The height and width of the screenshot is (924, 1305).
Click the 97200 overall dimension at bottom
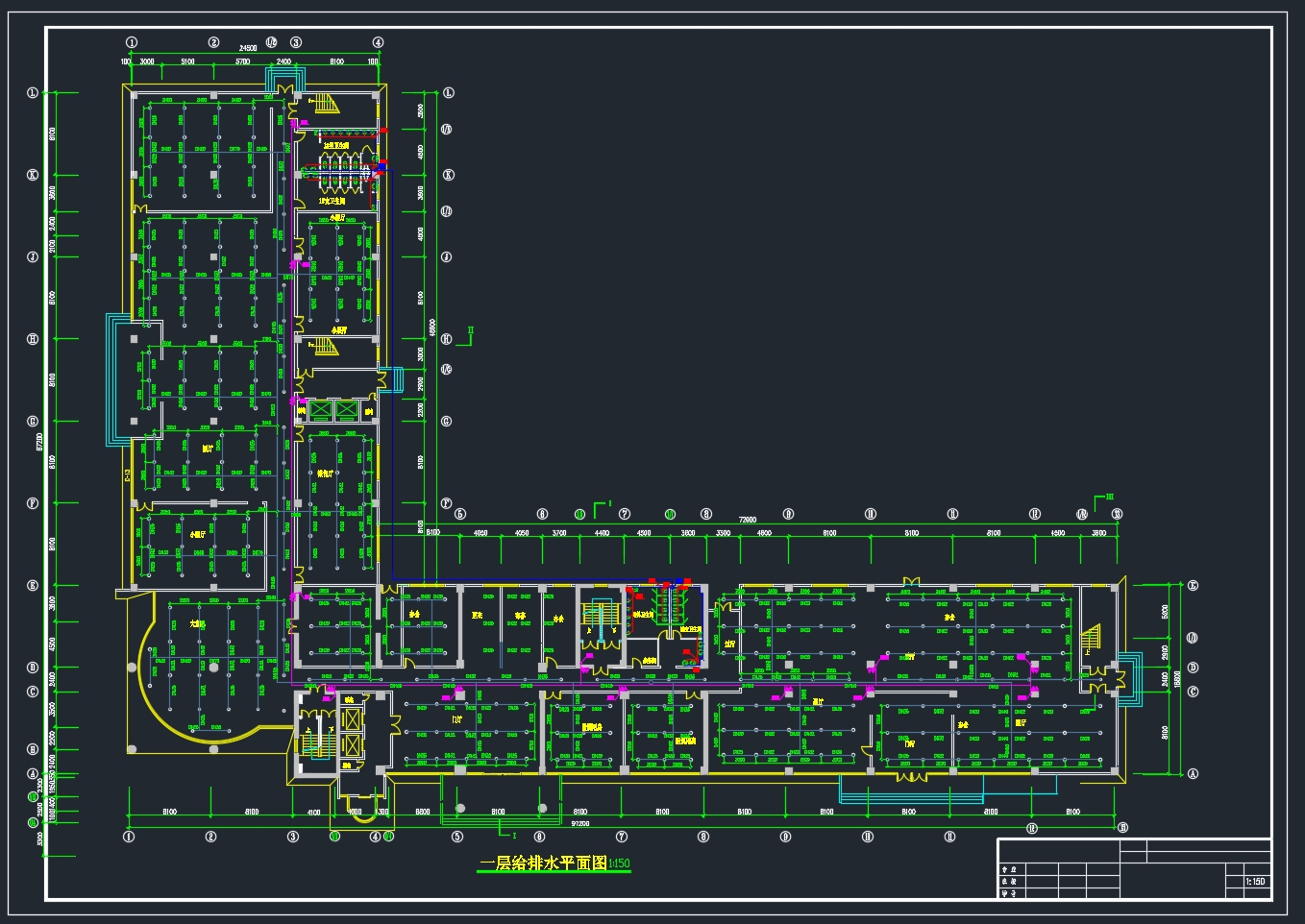point(580,824)
